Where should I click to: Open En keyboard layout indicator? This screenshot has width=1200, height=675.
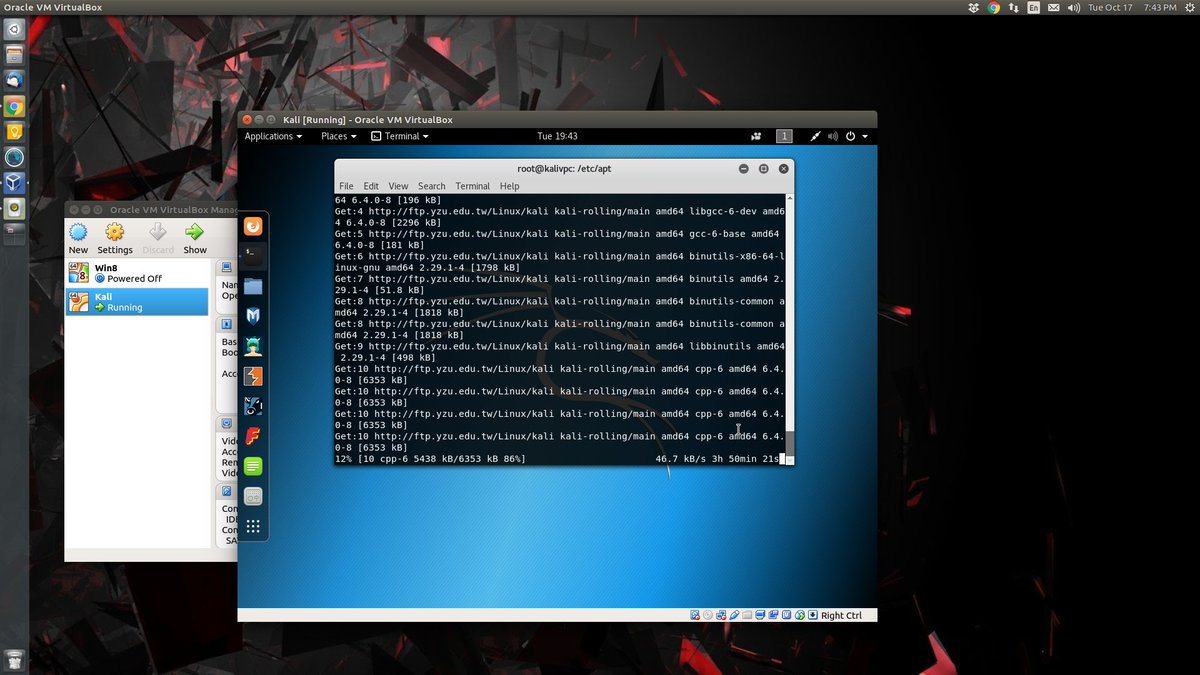pyautogui.click(x=1034, y=7)
